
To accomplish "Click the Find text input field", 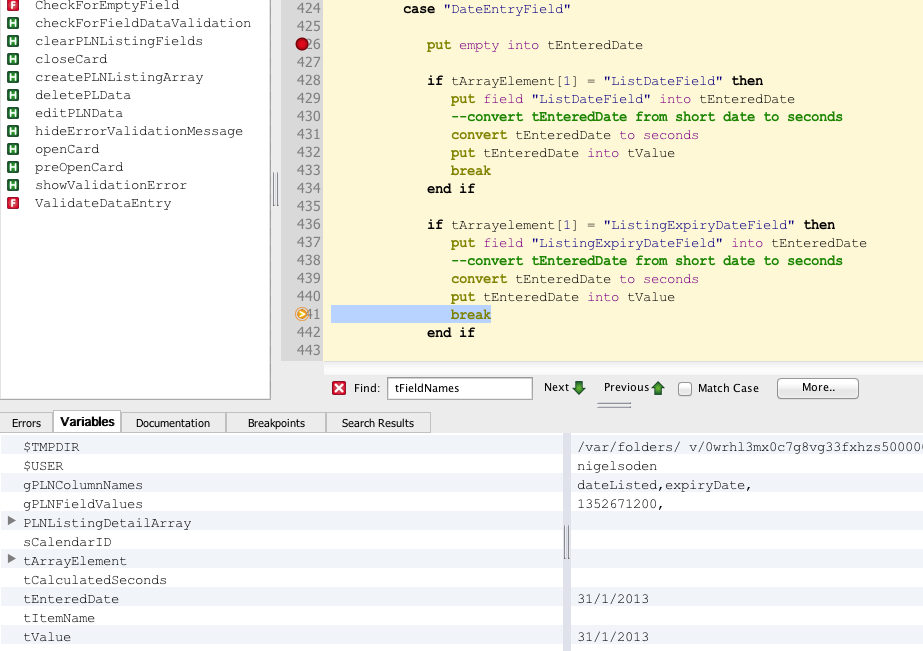I will [459, 388].
